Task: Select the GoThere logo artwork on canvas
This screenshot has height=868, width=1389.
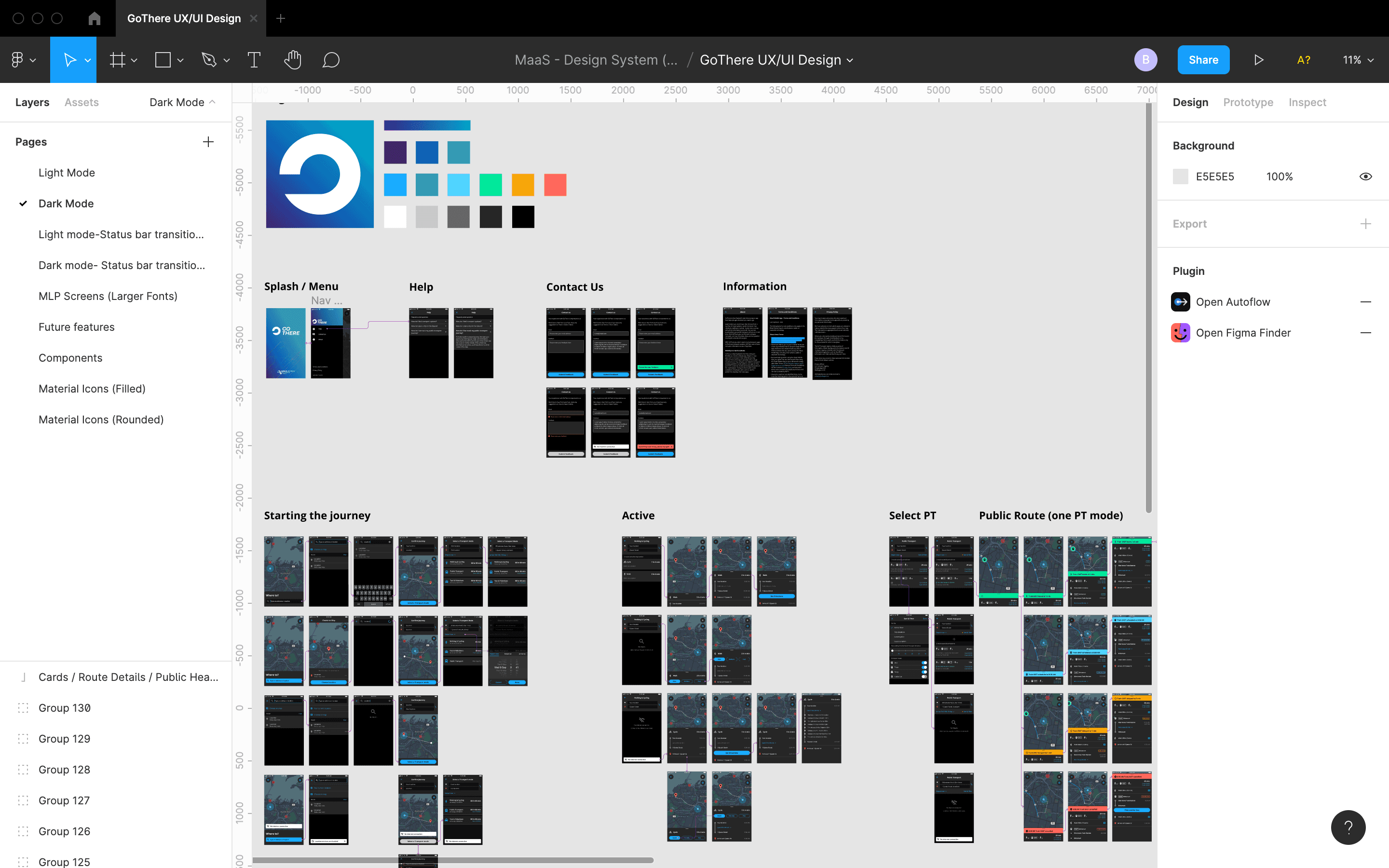Action: [x=320, y=174]
